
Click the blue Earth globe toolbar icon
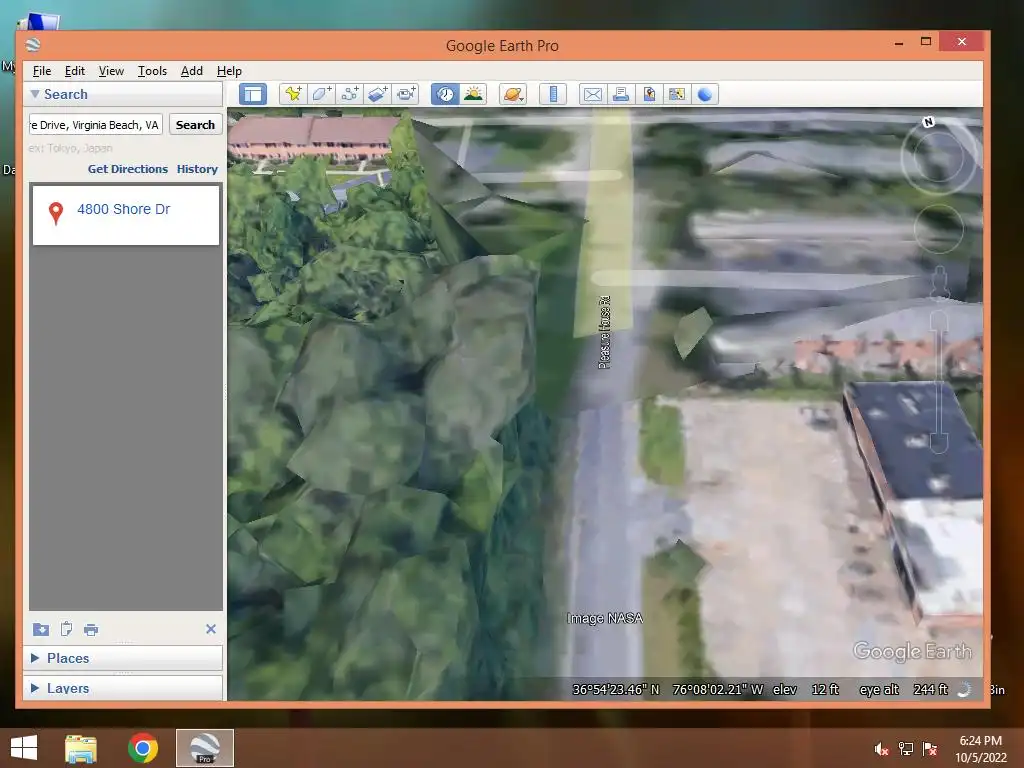click(705, 94)
